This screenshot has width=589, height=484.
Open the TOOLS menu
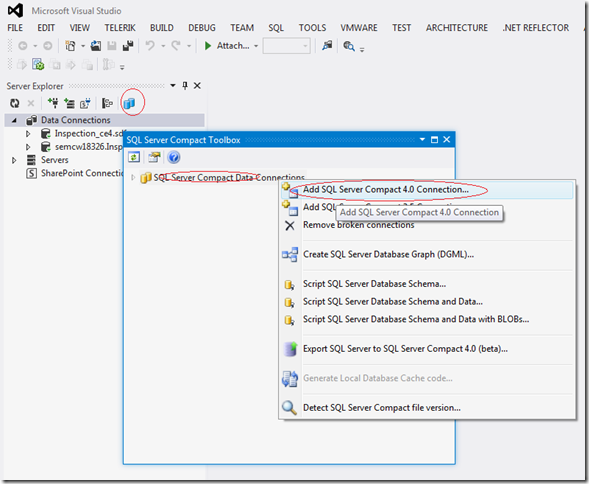pos(312,28)
